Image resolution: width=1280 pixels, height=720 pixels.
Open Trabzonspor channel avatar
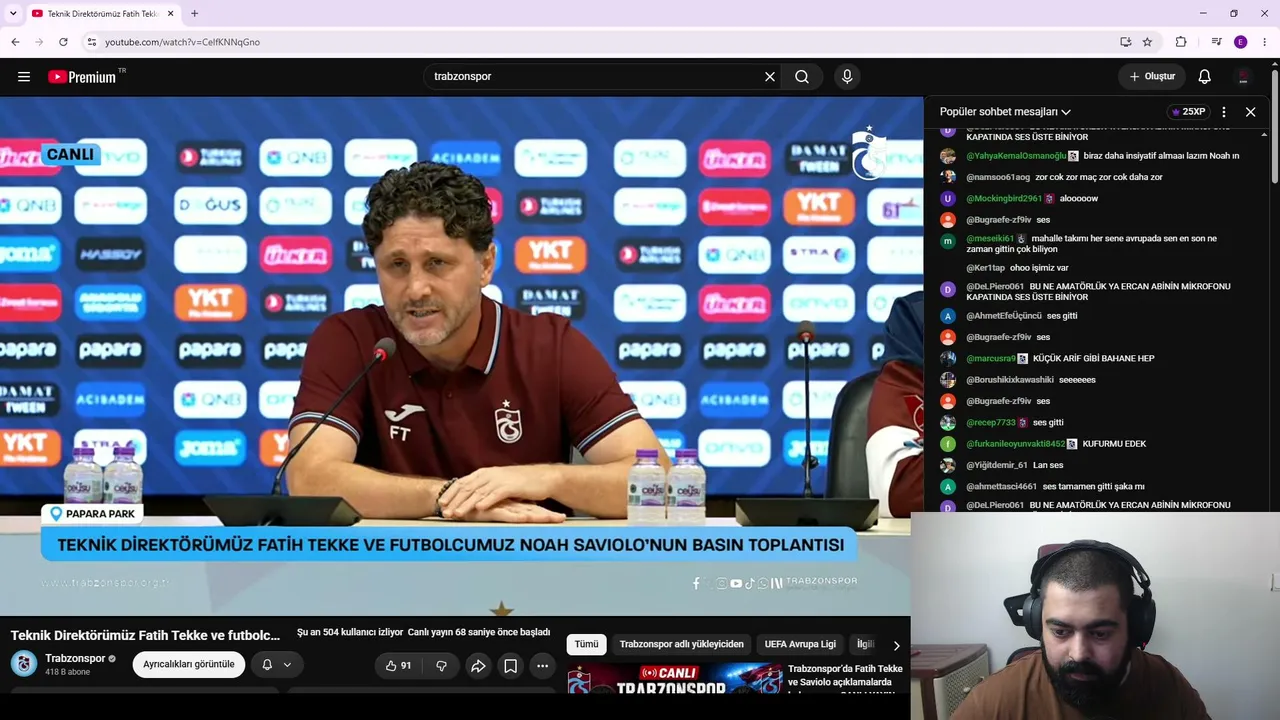click(24, 663)
